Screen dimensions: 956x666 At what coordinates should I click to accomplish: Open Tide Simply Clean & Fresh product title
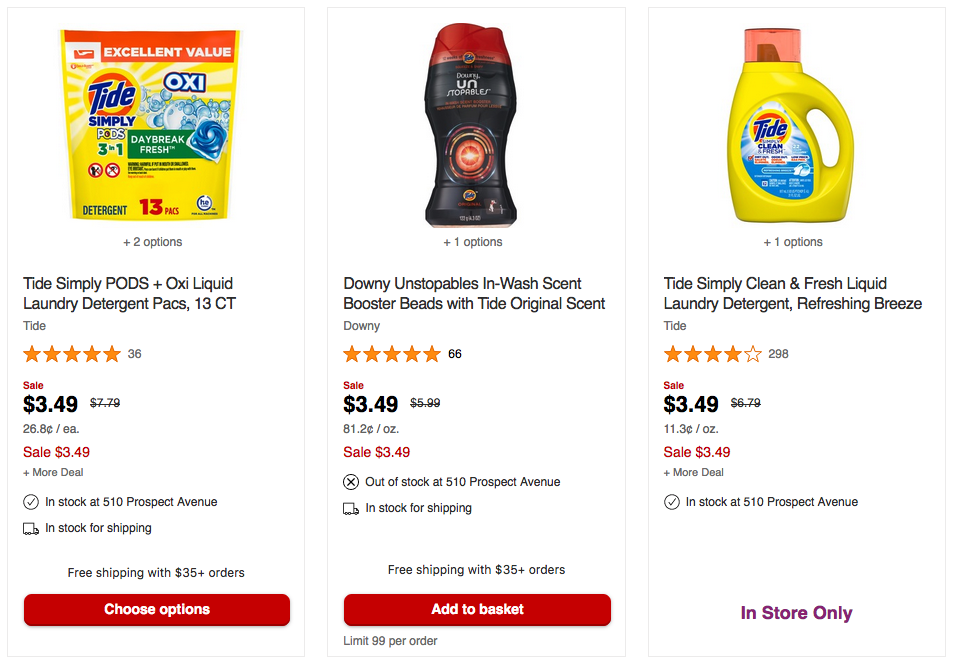pyautogui.click(x=792, y=293)
